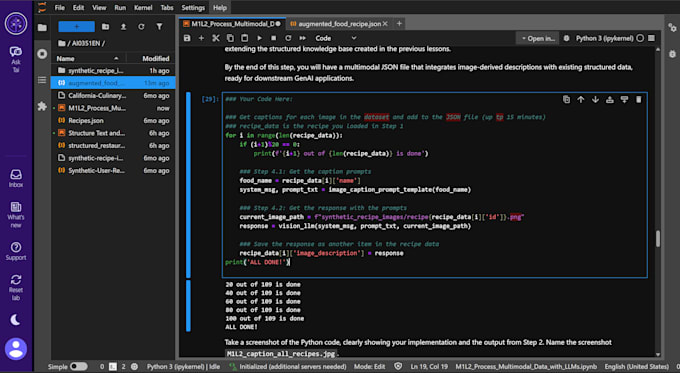Copy the selected cell

pos(230,38)
